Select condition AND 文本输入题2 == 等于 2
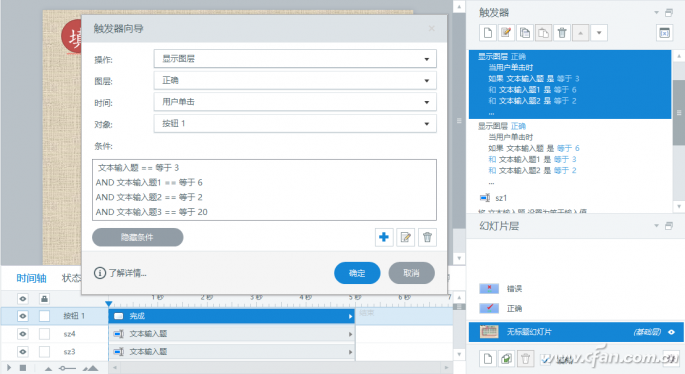This screenshot has height=374, width=685. click(x=264, y=197)
